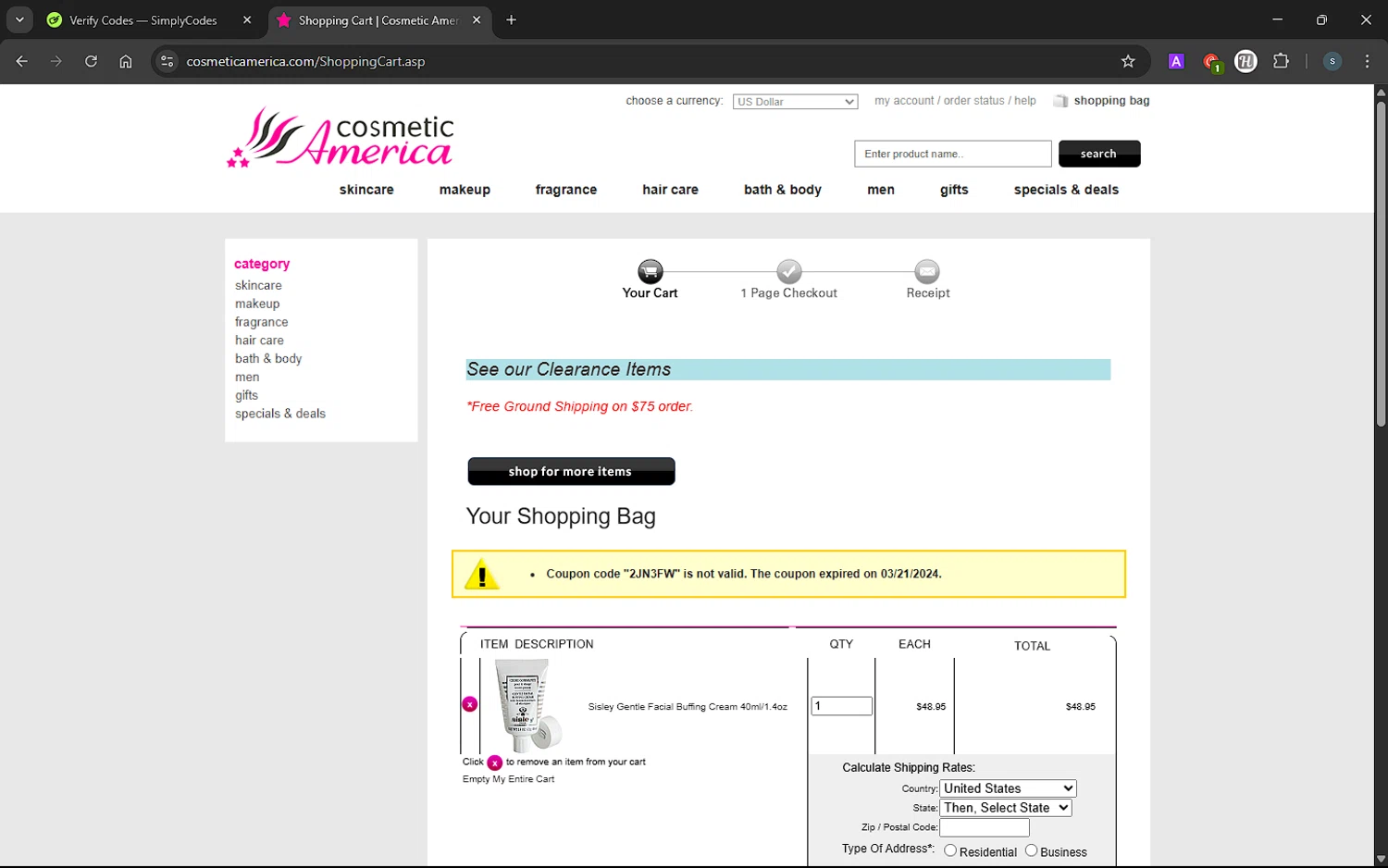Click sidebar specials & deals link
Viewport: 1388px width, 868px height.
coord(280,414)
